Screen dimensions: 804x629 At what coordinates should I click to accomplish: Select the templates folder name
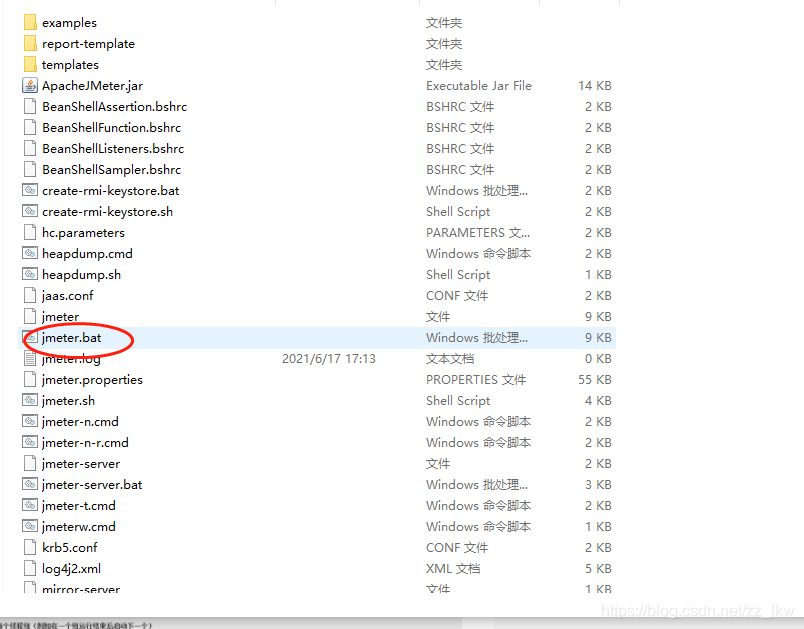[x=70, y=65]
